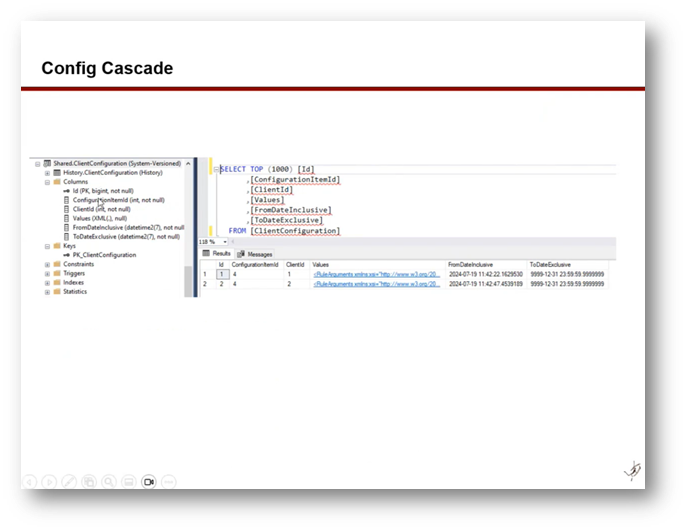Toggle the subtitles control in slideshow bar
This screenshot has height=531, width=687.
pos(129,482)
